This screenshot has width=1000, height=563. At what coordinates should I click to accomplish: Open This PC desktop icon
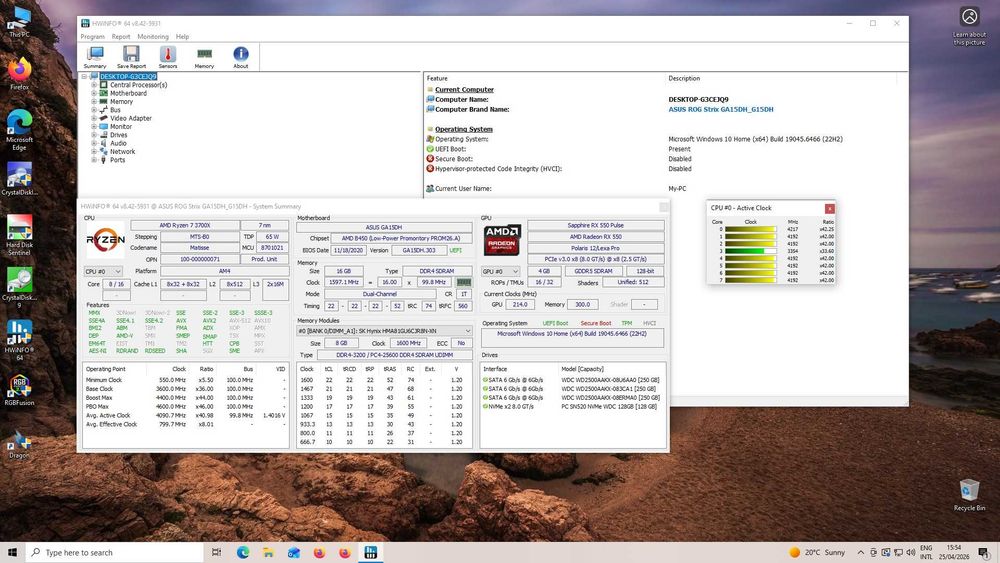pos(19,21)
